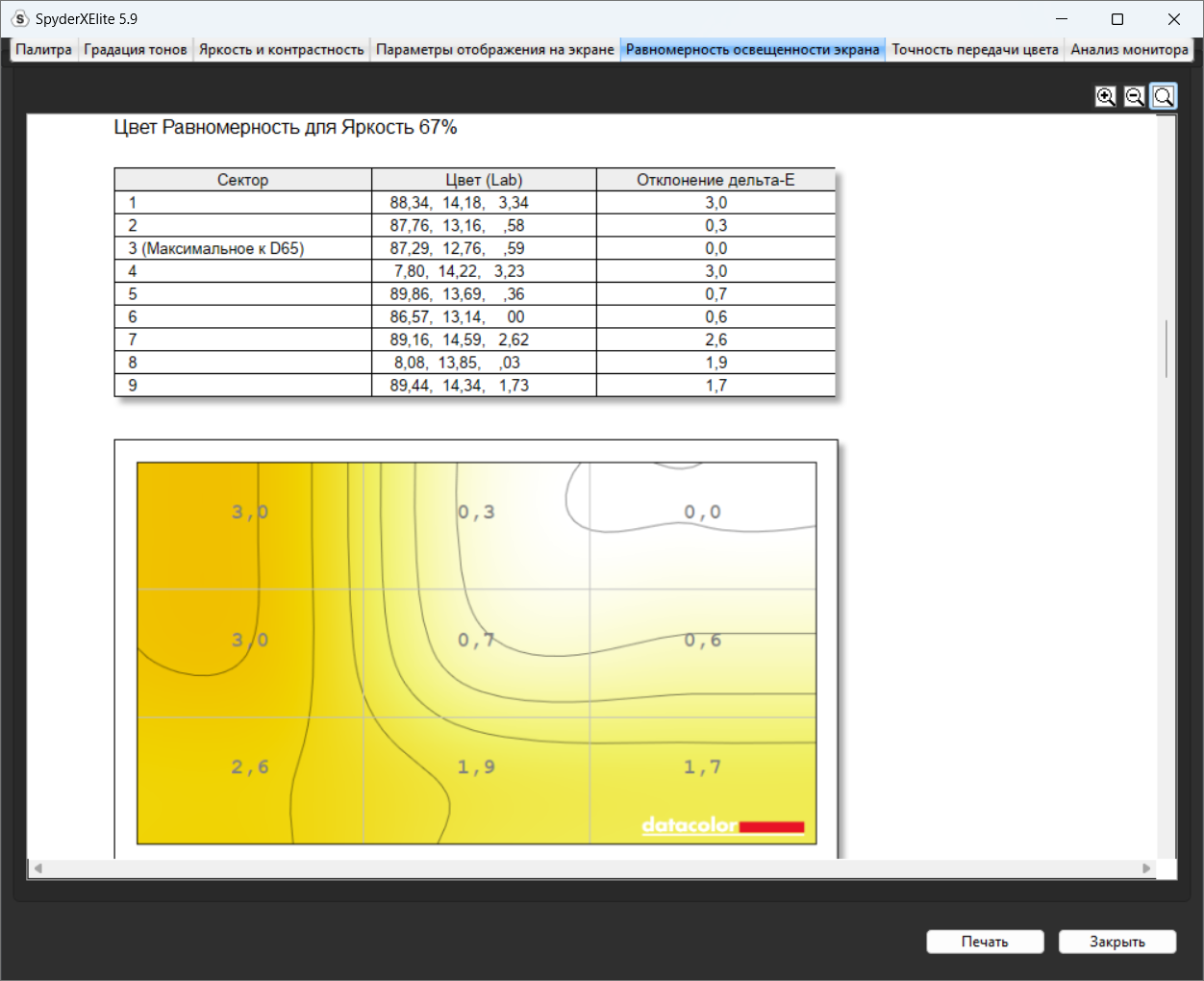Click Lab value 87,76, 13,16, ,58
The height and width of the screenshot is (981, 1204).
tap(457, 226)
